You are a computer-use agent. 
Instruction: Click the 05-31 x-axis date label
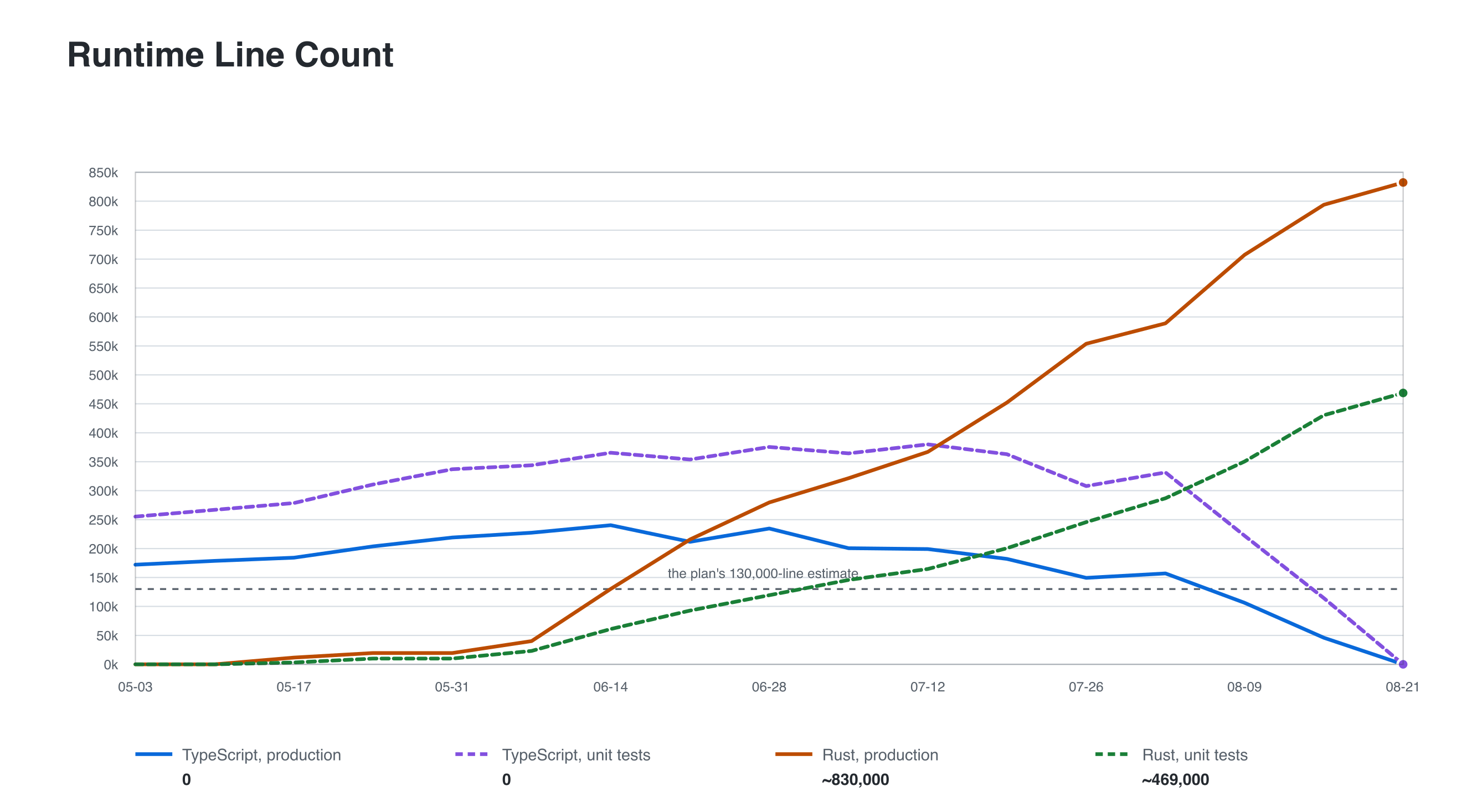452,686
